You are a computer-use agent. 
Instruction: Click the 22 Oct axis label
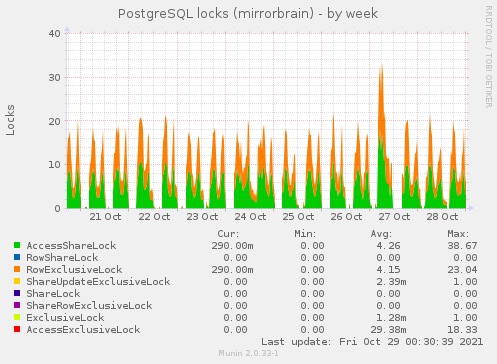[154, 217]
